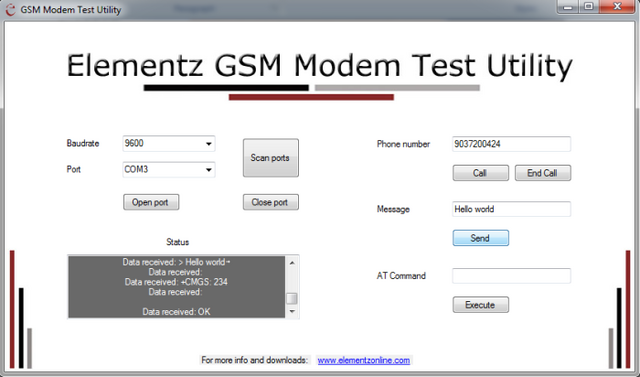Click inside the Status log text area
The width and height of the screenshot is (640, 377).
click(176, 287)
